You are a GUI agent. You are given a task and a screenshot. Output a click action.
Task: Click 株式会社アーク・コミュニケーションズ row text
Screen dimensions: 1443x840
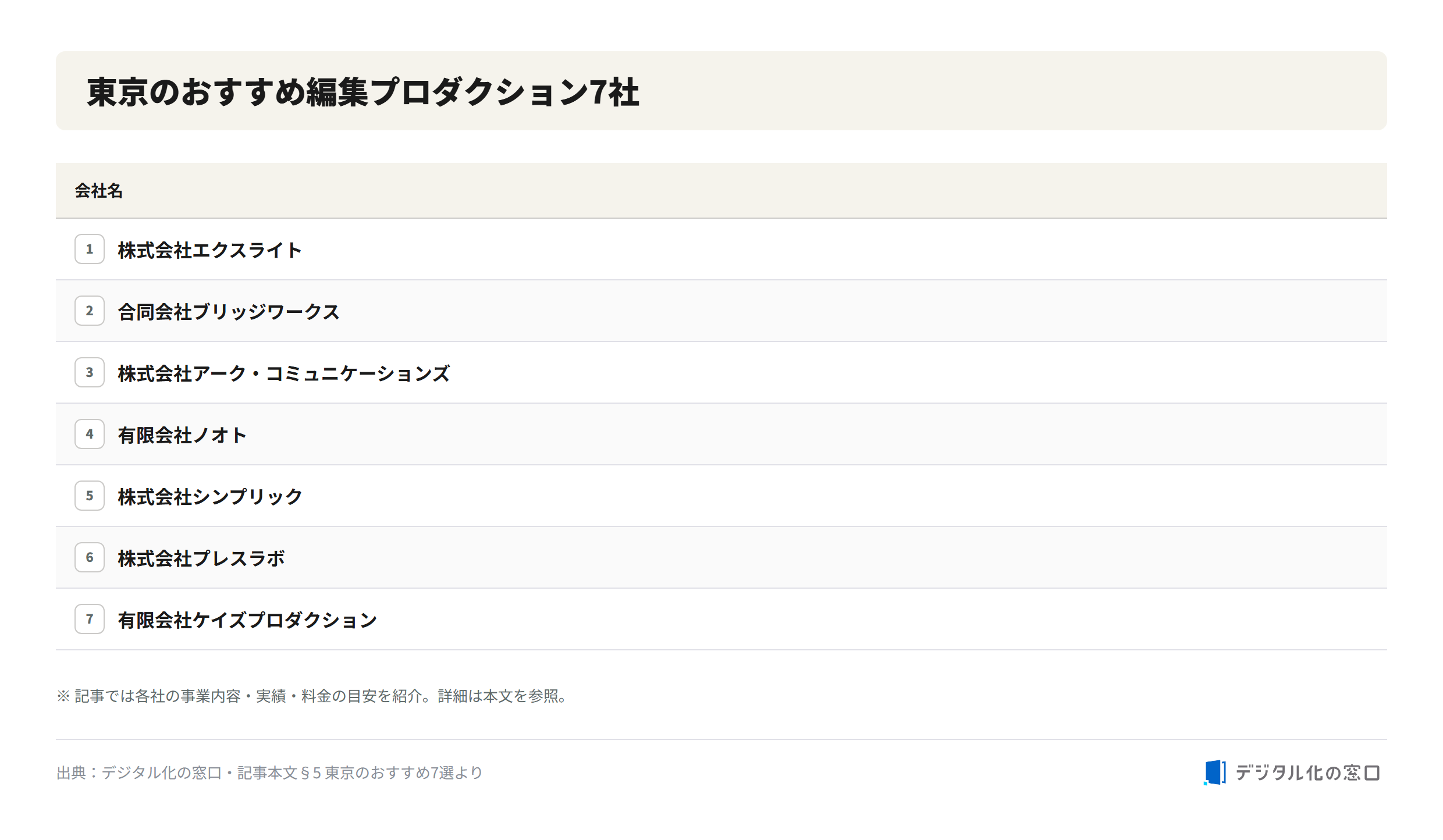(284, 373)
